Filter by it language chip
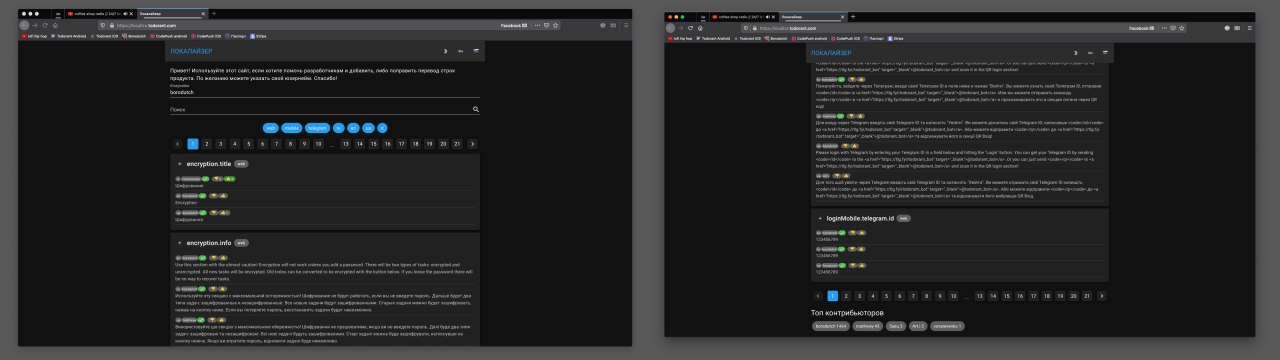The height and width of the screenshot is (360, 1280). pos(382,128)
